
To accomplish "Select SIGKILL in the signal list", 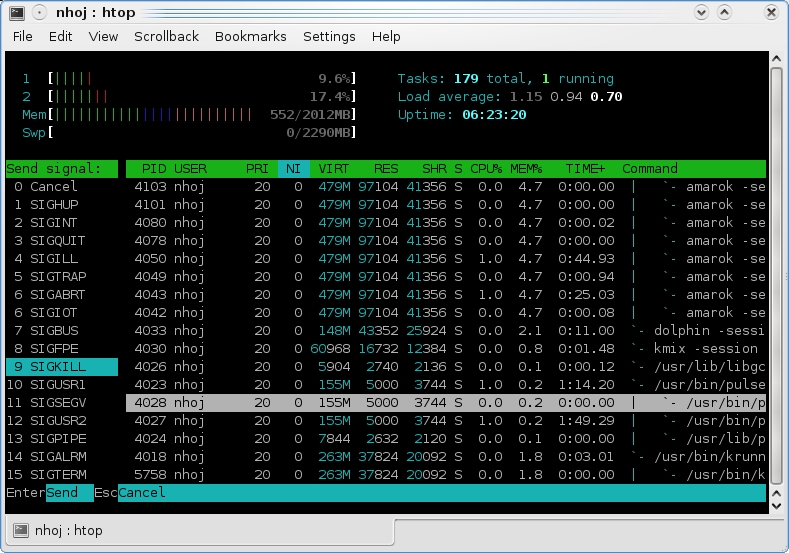I will (60, 367).
